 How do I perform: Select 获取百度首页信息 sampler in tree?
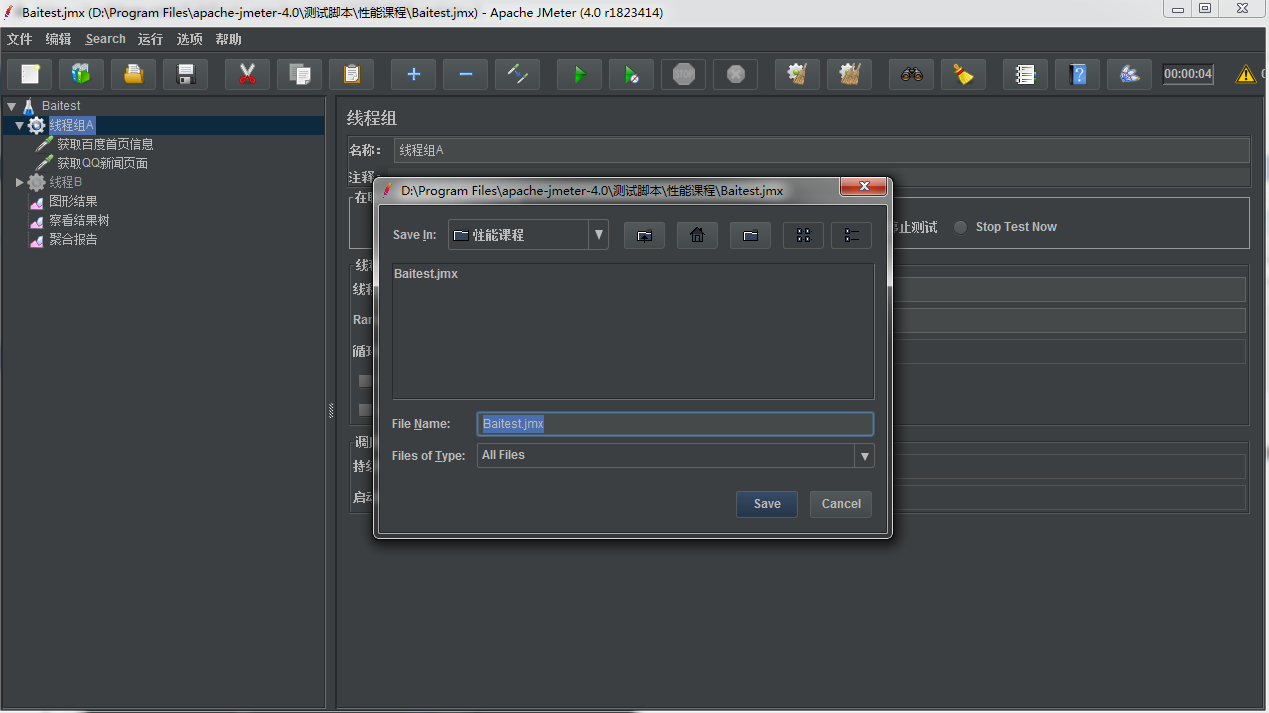[x=105, y=144]
